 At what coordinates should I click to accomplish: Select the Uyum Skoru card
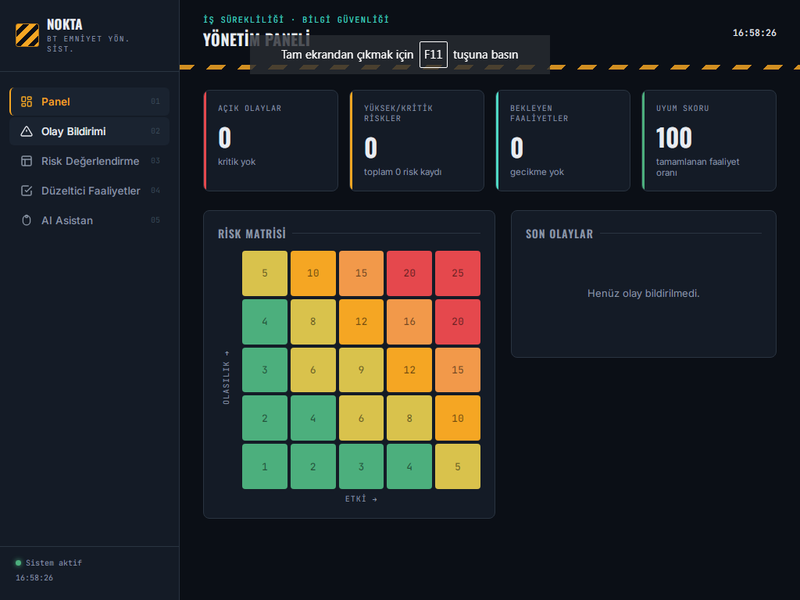pos(709,141)
